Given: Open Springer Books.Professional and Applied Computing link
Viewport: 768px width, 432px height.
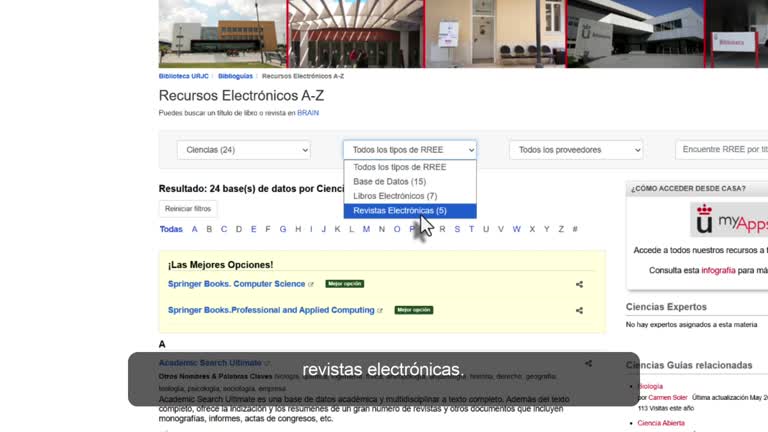Looking at the screenshot, I should (271, 310).
